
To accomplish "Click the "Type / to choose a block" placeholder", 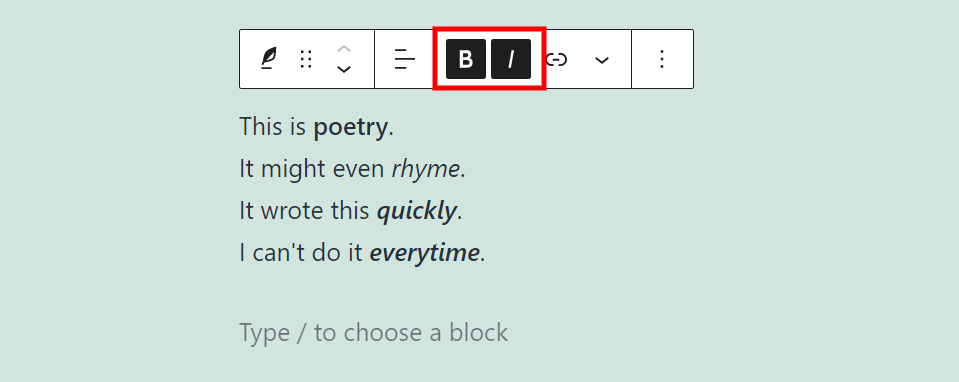I will [373, 332].
